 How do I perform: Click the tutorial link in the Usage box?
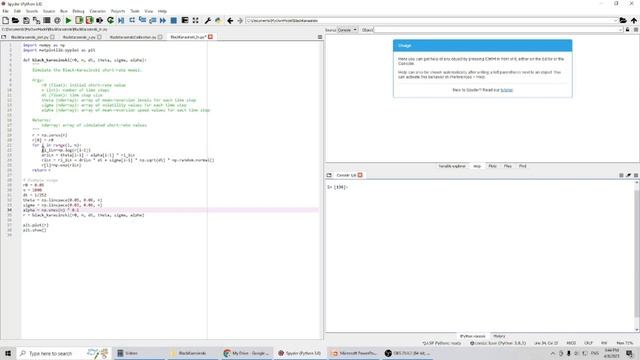click(x=506, y=90)
